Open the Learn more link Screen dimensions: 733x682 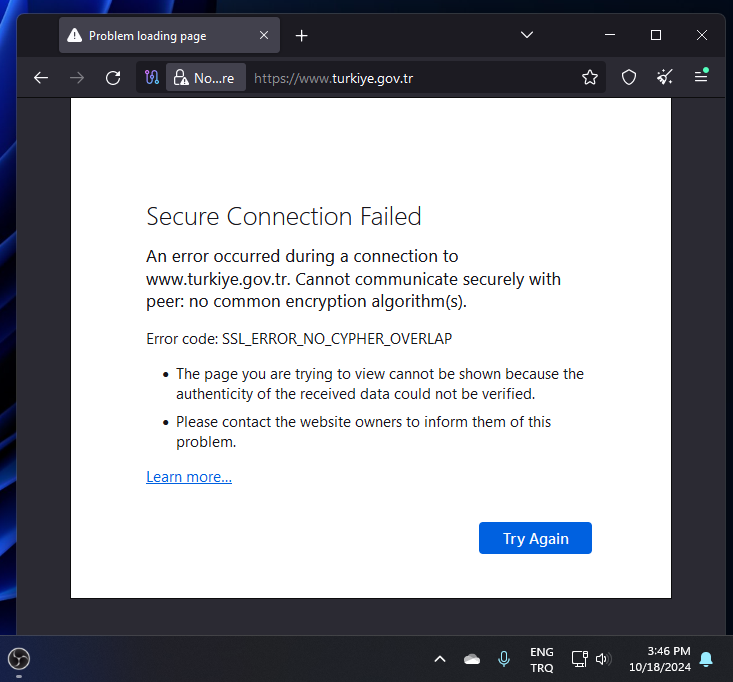pos(189,477)
